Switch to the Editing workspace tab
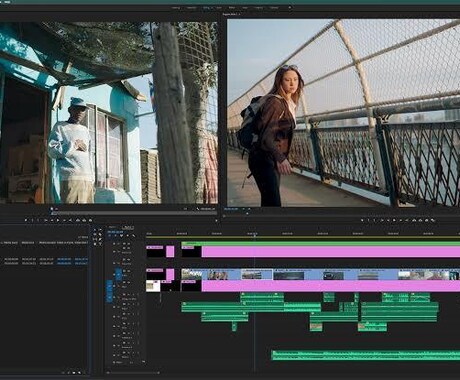Screen dimensions: 460x380 [x=206, y=8]
